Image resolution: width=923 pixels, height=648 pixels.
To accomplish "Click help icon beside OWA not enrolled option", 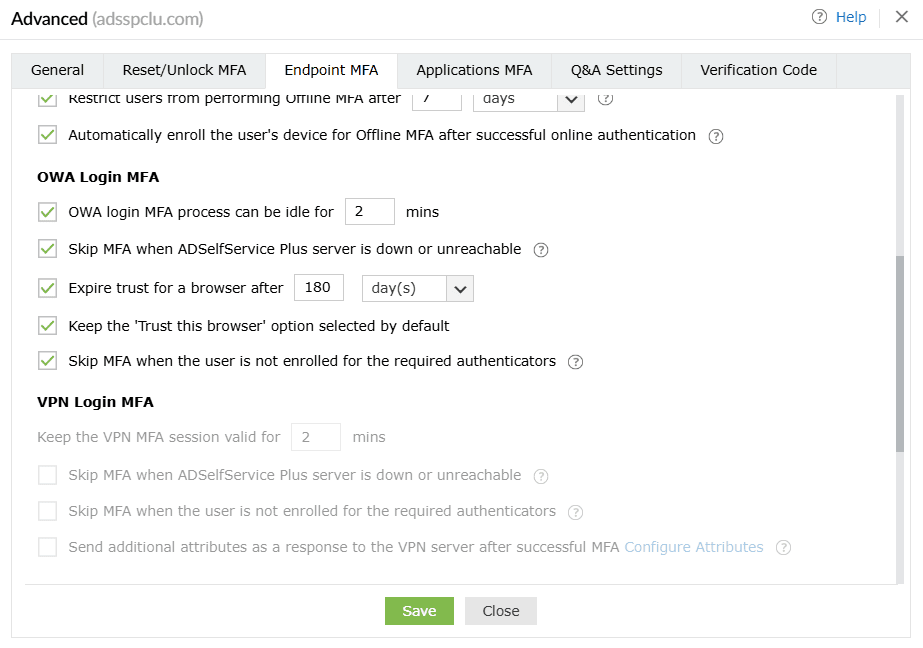I will (x=575, y=362).
